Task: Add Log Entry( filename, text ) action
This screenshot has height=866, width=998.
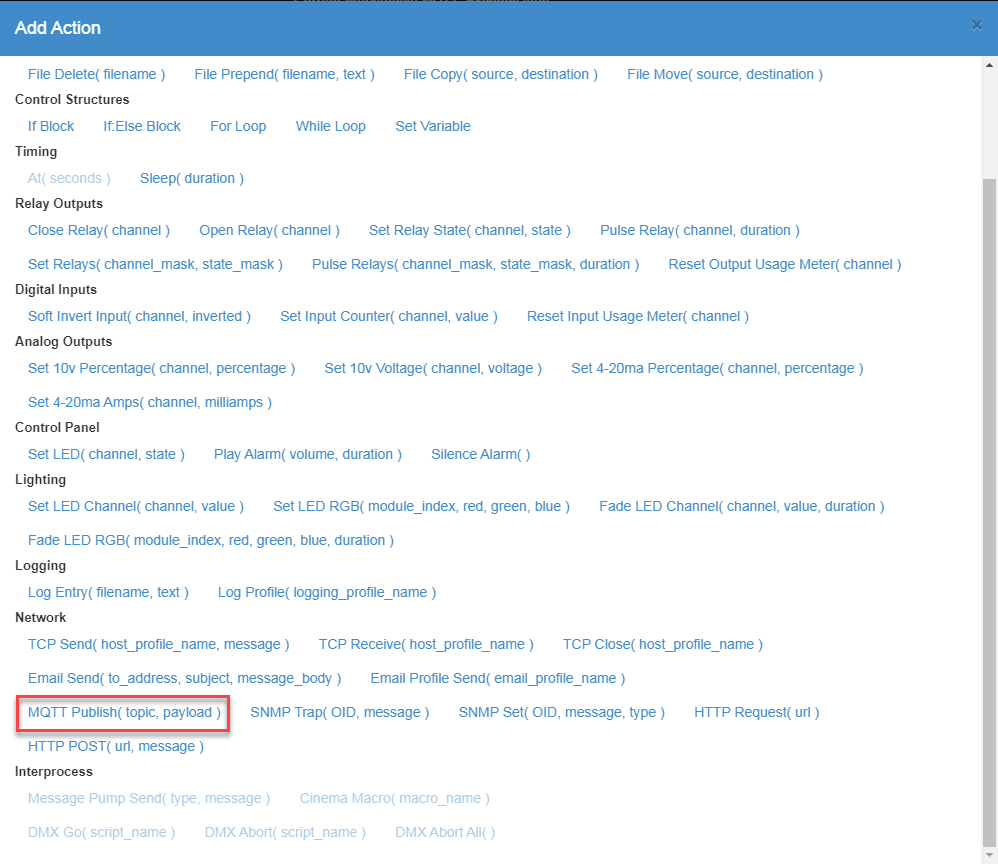Action: coord(108,592)
